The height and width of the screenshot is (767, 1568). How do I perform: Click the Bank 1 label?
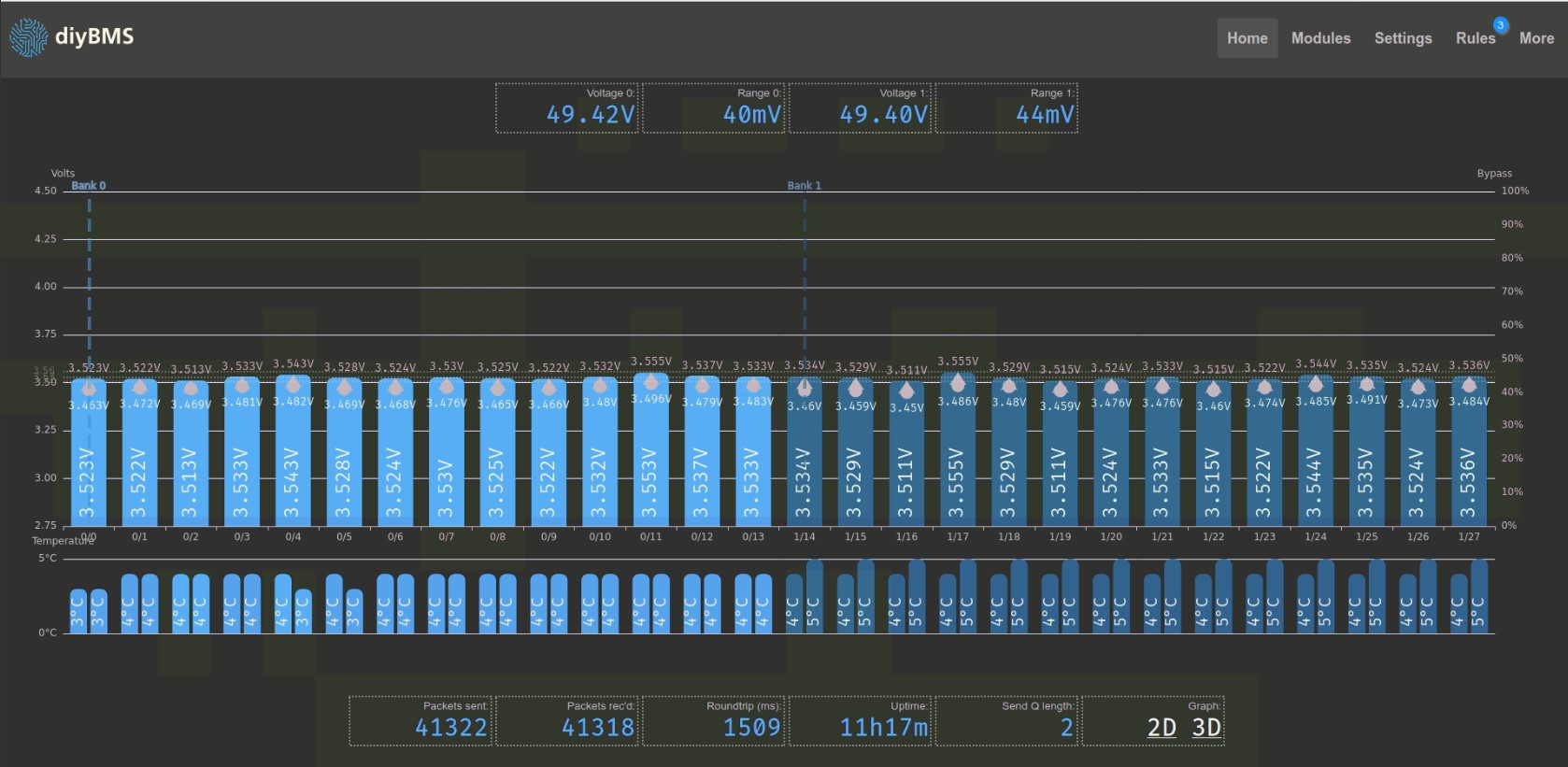(x=804, y=185)
